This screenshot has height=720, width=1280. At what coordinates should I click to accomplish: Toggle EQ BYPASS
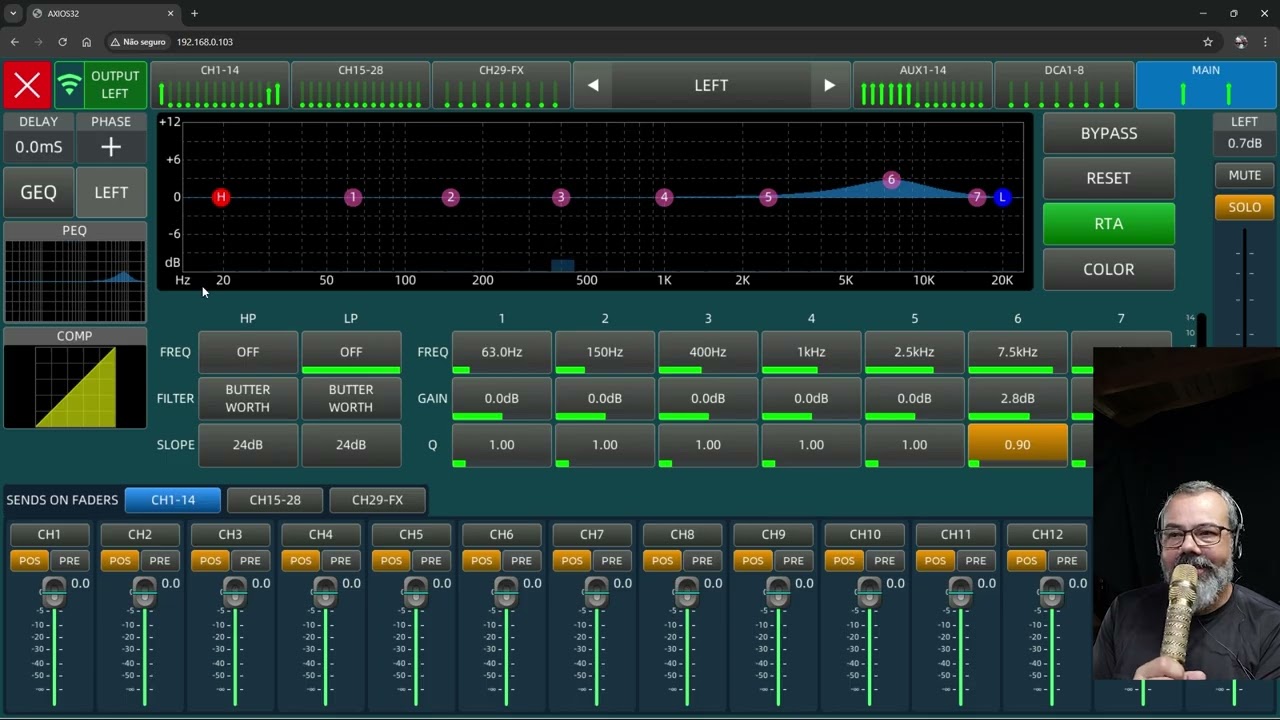(1109, 133)
